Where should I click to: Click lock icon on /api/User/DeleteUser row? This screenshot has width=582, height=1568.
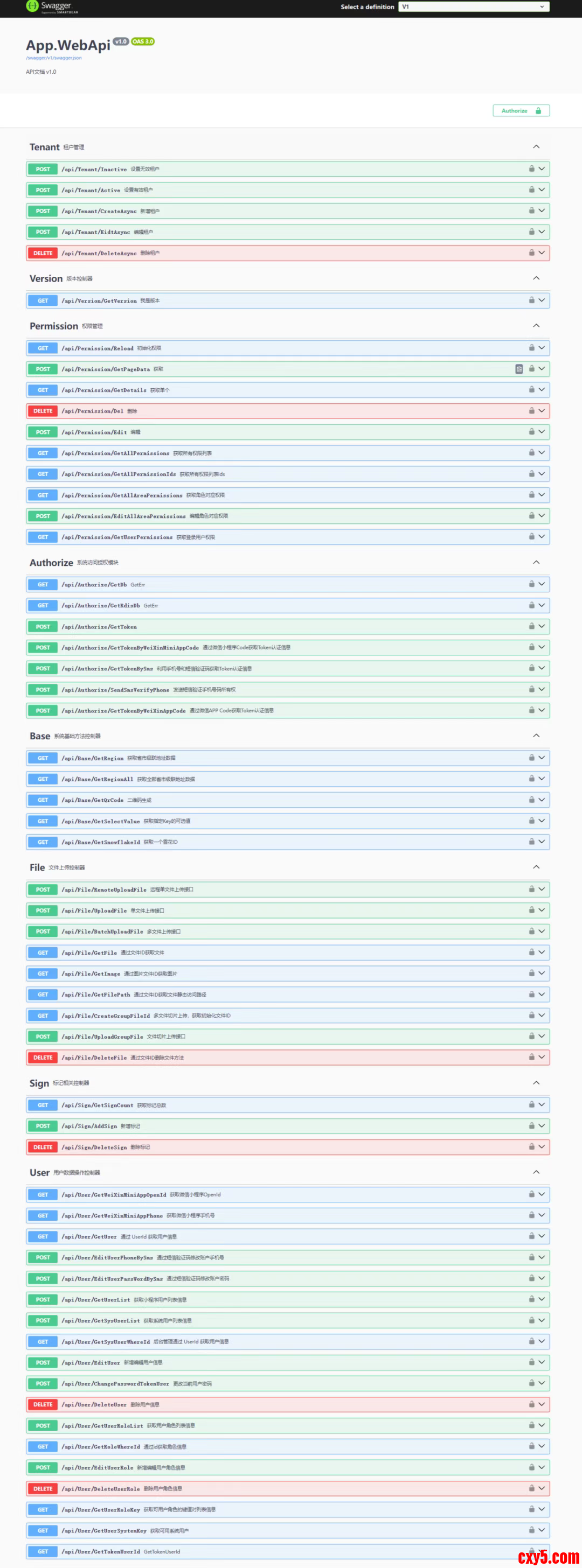tap(531, 1404)
